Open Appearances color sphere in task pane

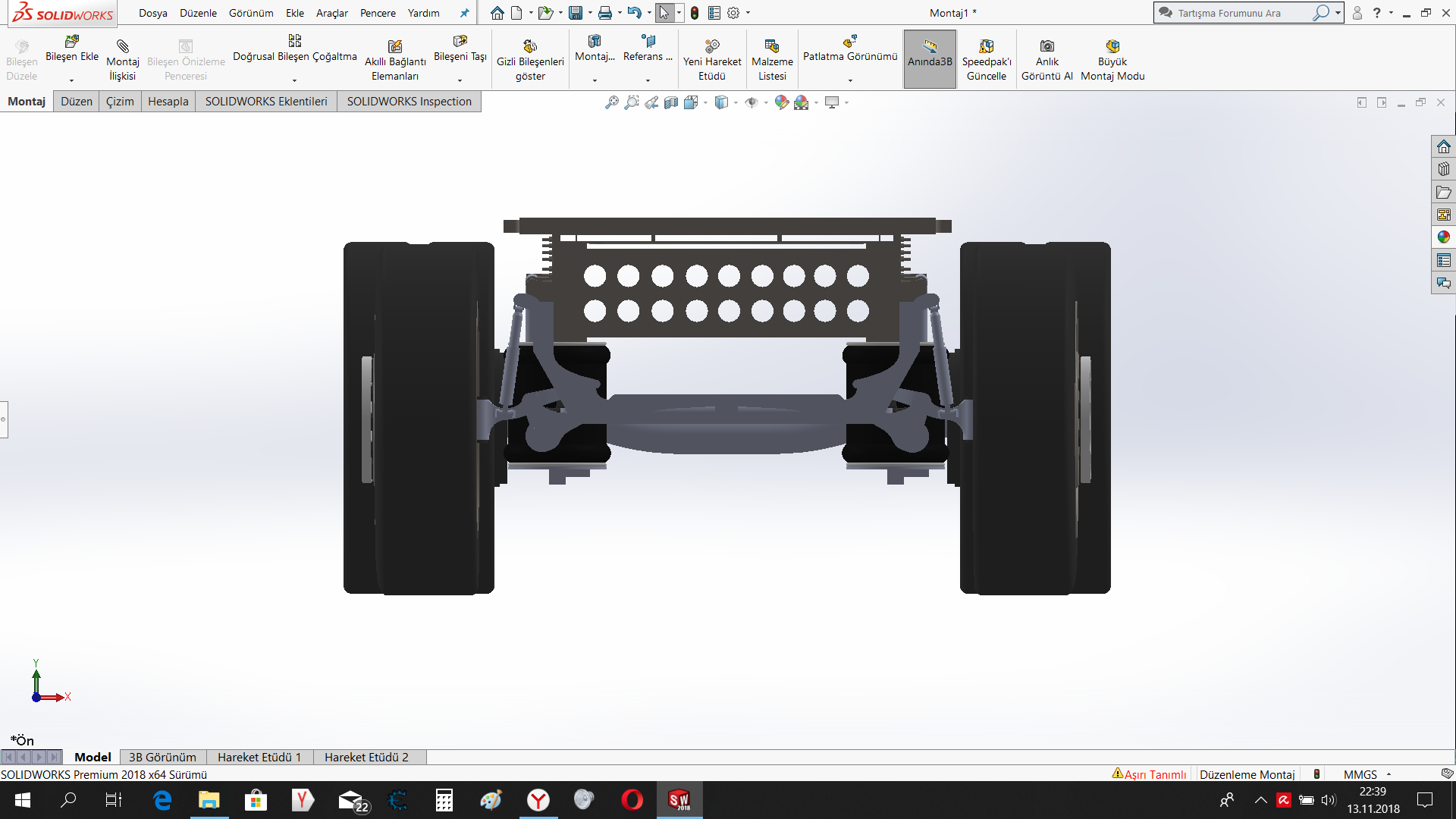tap(1444, 237)
